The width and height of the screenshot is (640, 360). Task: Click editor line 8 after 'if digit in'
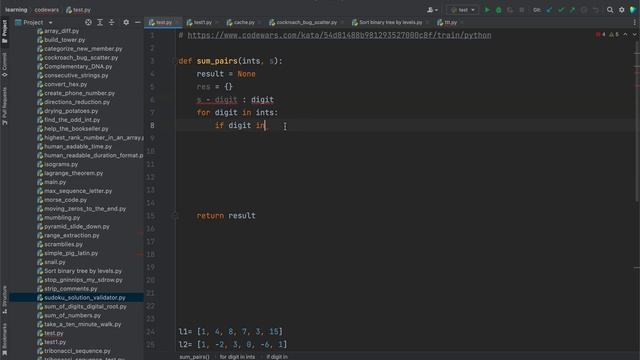tap(266, 126)
